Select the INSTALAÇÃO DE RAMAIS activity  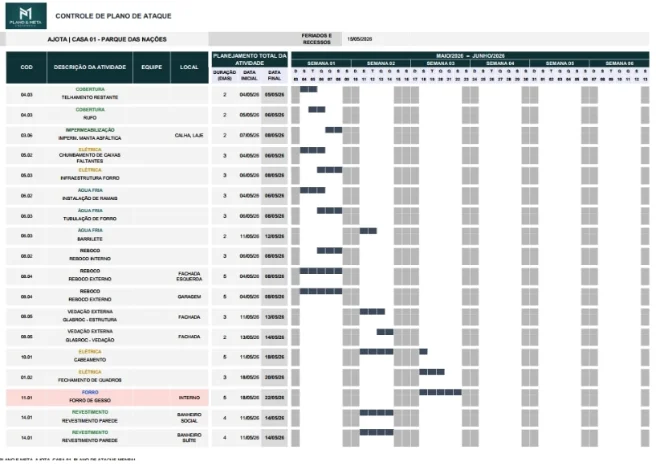(x=90, y=198)
